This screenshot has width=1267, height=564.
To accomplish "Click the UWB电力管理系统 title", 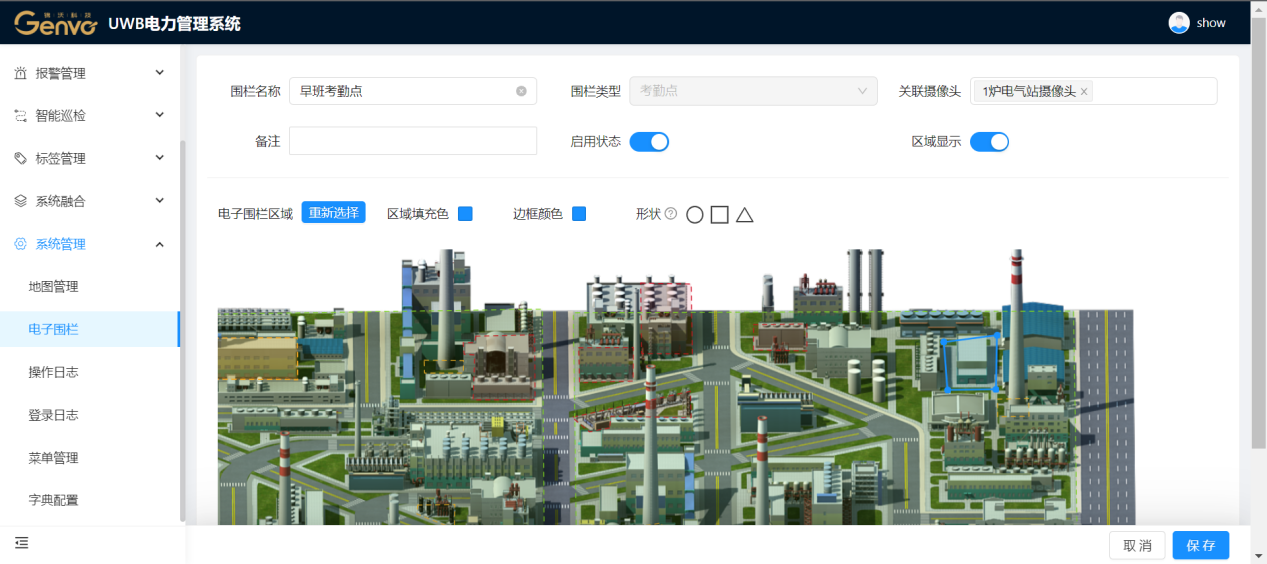I will (x=174, y=23).
